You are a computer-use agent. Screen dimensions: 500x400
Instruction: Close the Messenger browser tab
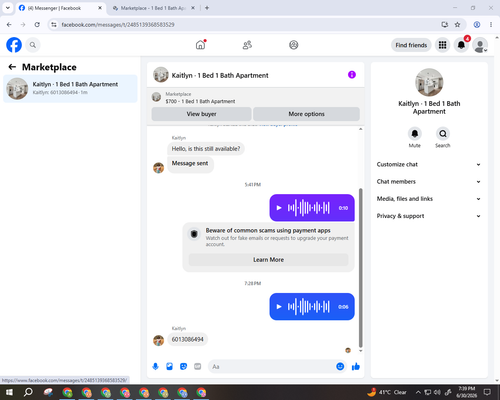[100, 8]
